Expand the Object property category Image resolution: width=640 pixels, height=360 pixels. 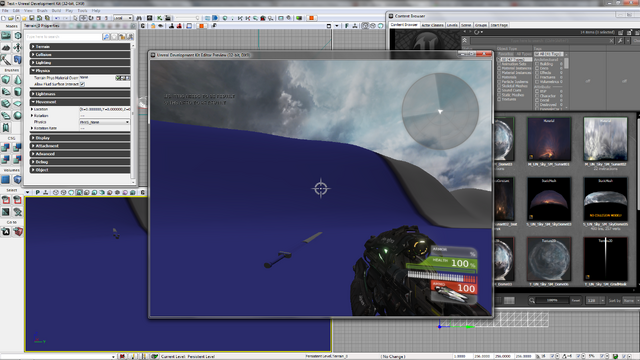[80, 170]
